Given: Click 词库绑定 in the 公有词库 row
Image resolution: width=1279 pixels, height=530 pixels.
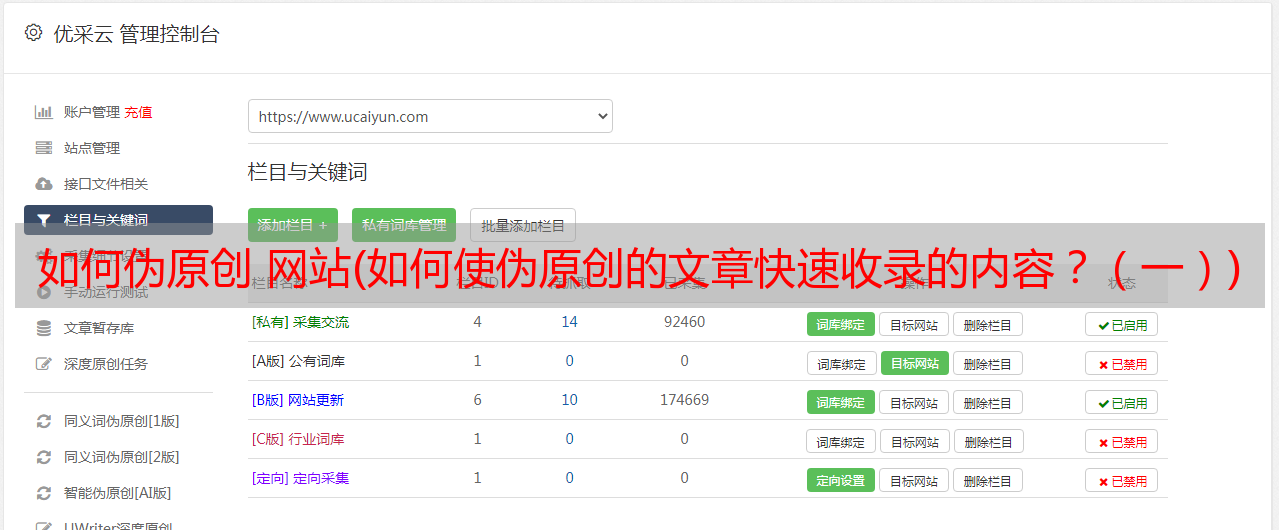Looking at the screenshot, I should pyautogui.click(x=841, y=363).
